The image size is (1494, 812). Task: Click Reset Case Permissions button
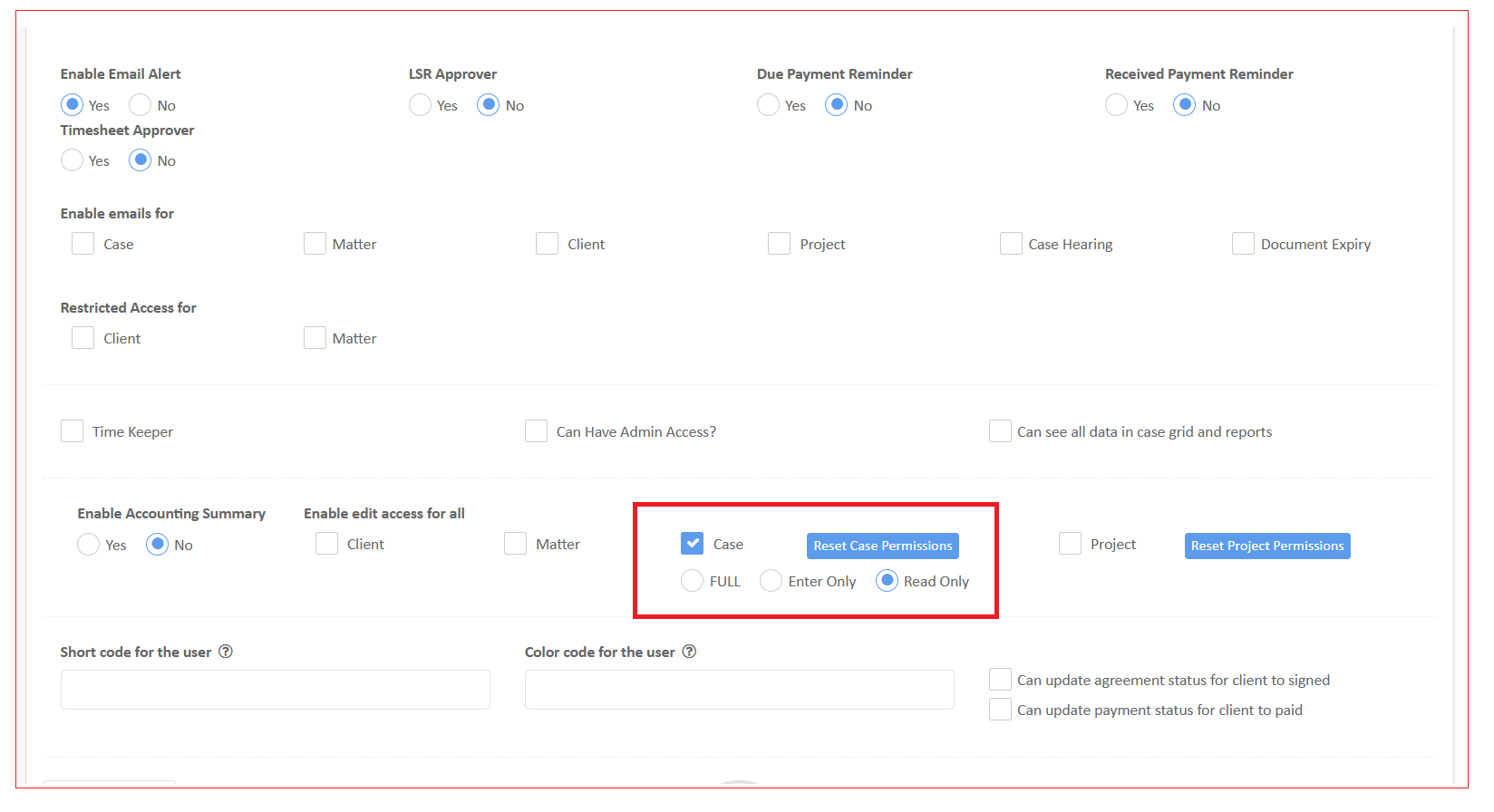pos(883,546)
